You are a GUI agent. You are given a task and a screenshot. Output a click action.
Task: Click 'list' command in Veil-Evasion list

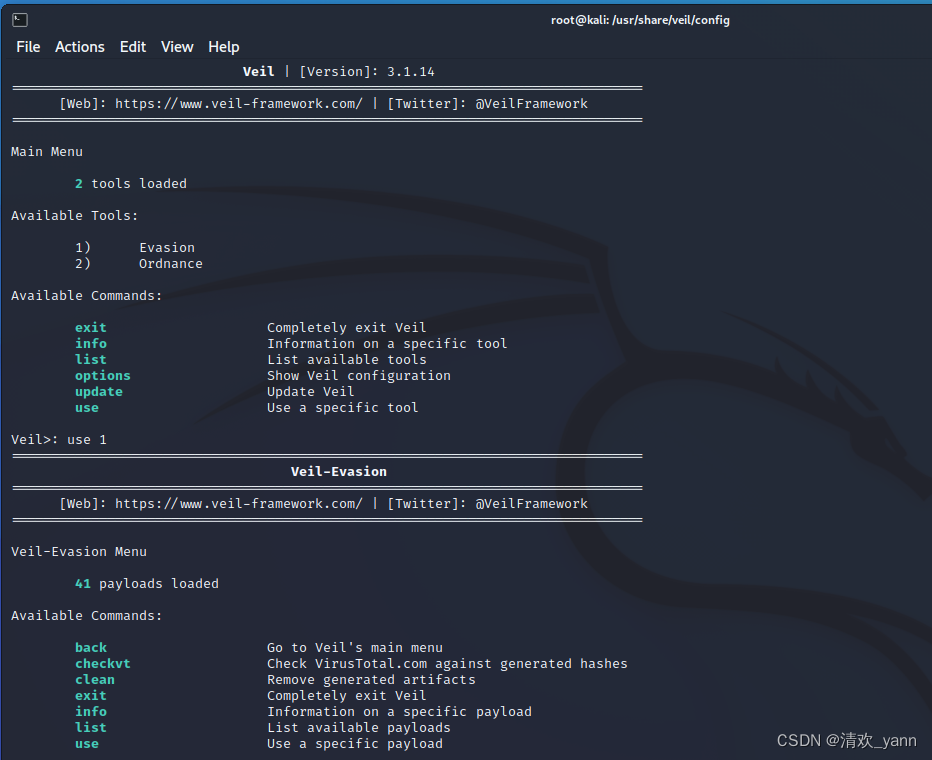[90, 728]
